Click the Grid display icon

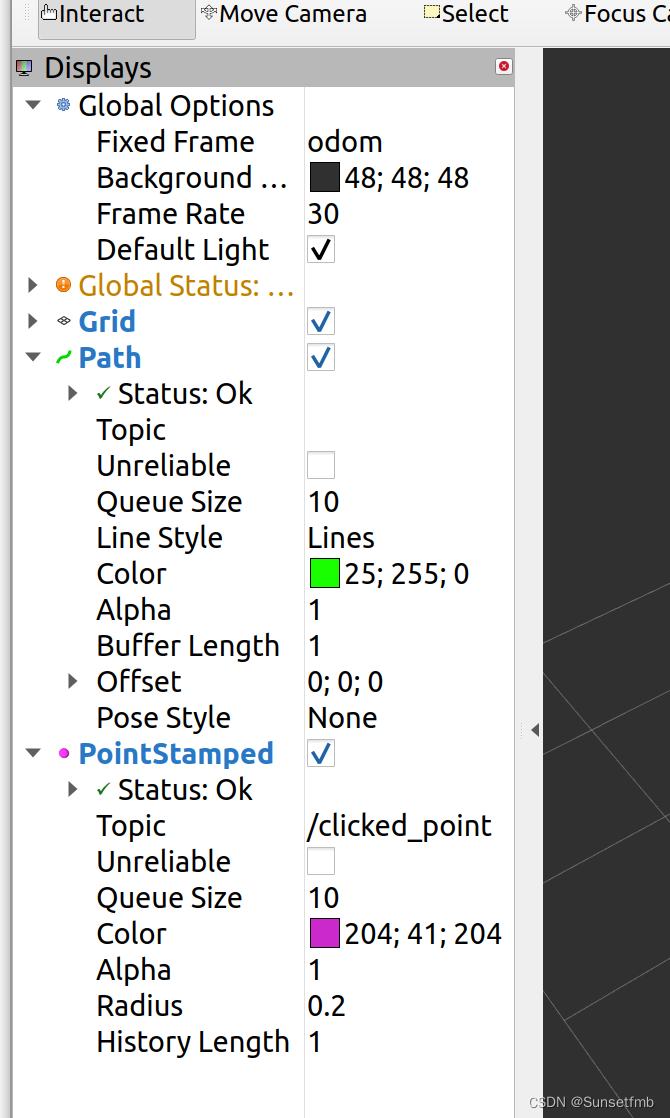point(63,321)
